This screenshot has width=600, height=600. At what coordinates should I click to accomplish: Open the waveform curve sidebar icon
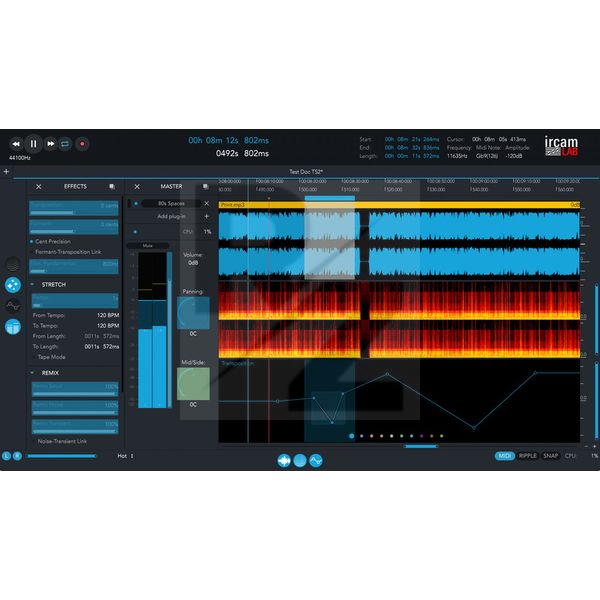(x=13, y=306)
